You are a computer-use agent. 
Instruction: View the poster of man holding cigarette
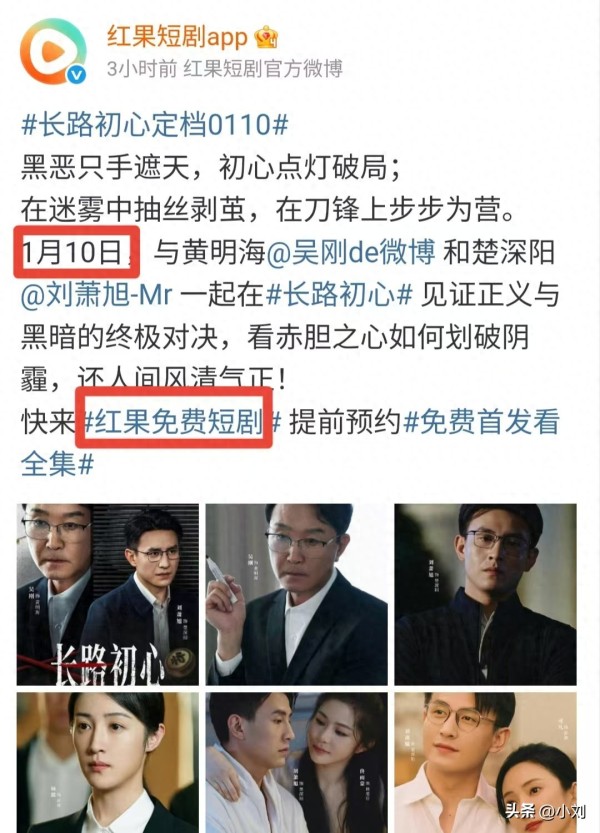[x=297, y=594]
